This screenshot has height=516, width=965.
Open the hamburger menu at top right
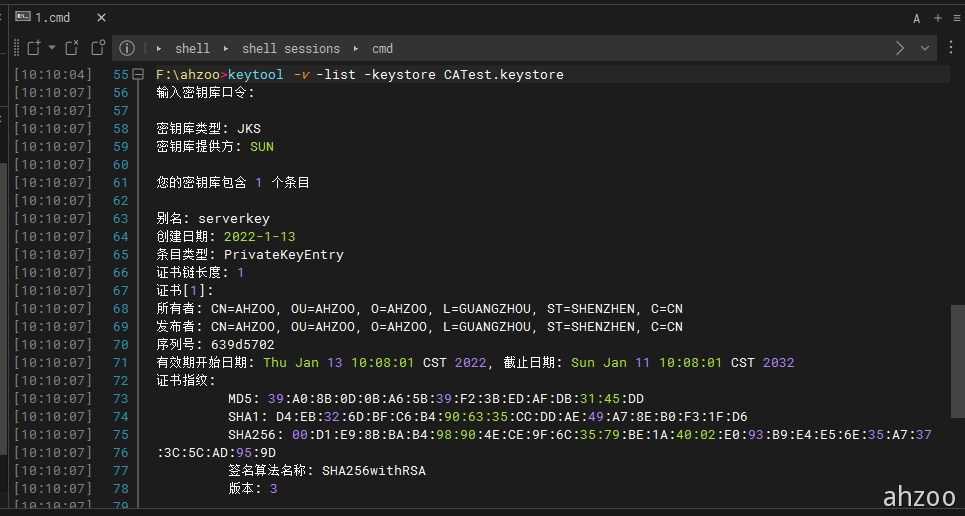coord(955,18)
